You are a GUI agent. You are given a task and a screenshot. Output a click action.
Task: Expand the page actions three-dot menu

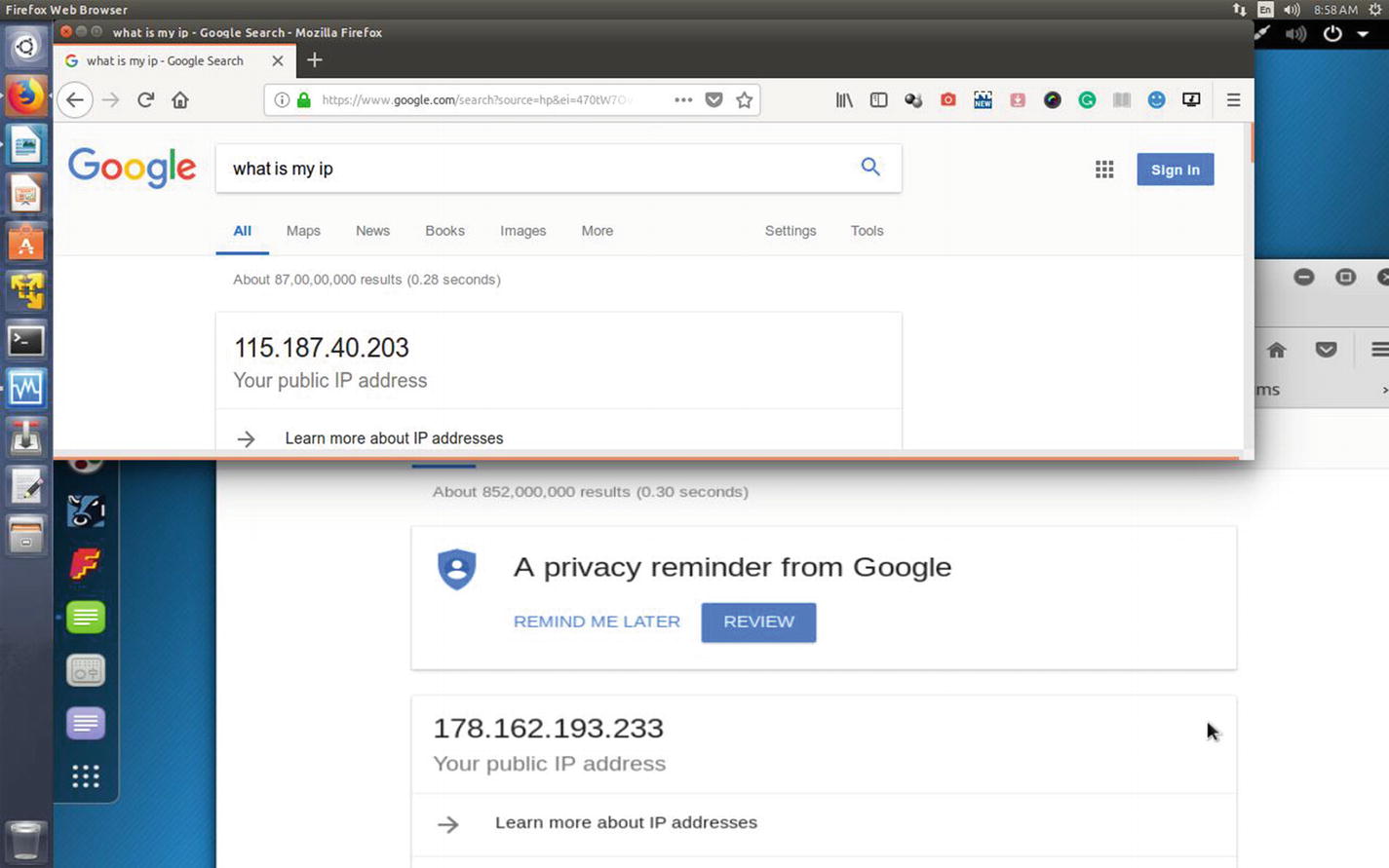(x=682, y=99)
